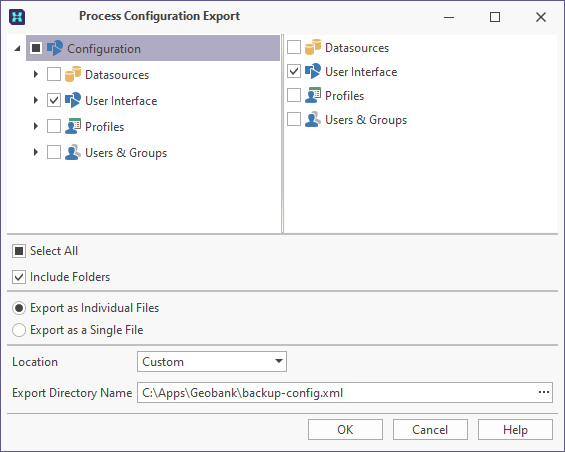Toggle the Select All checkbox

tap(19, 251)
